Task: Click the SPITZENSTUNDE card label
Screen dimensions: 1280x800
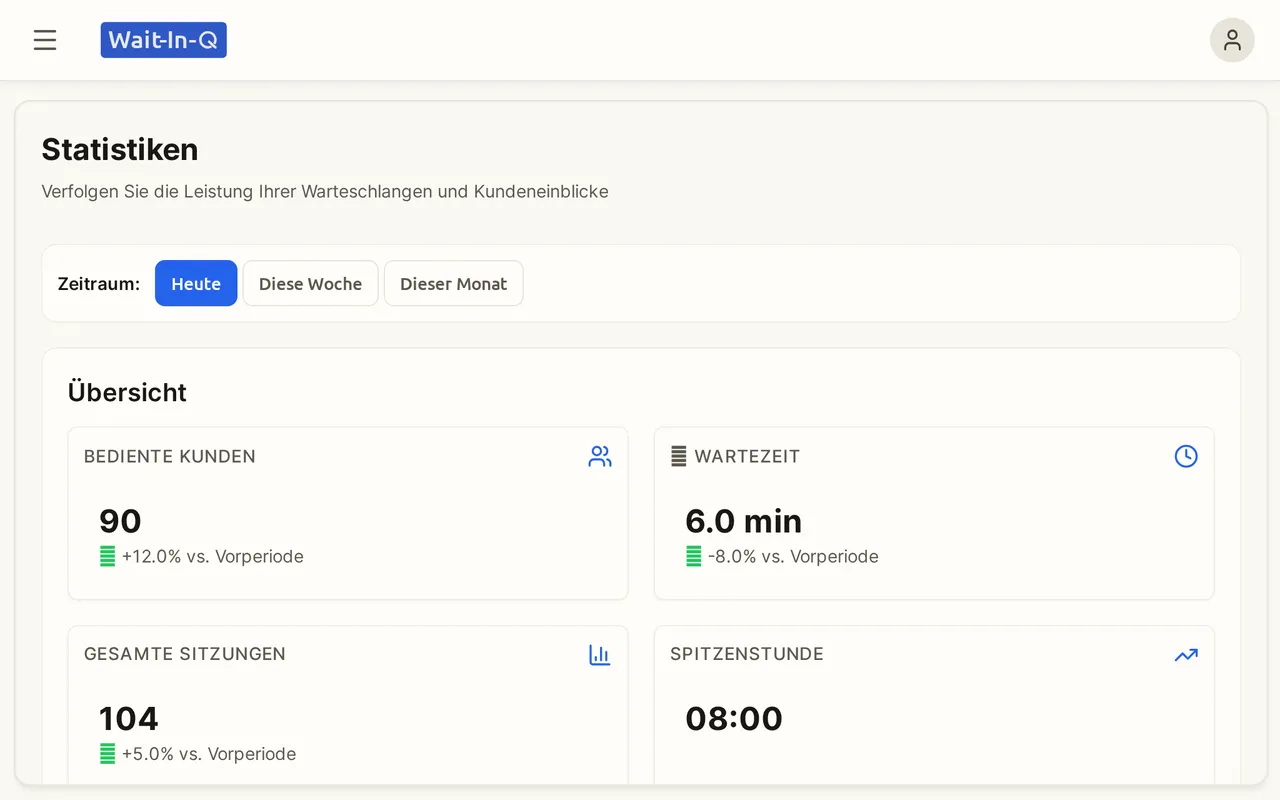Action: pyautogui.click(x=747, y=654)
